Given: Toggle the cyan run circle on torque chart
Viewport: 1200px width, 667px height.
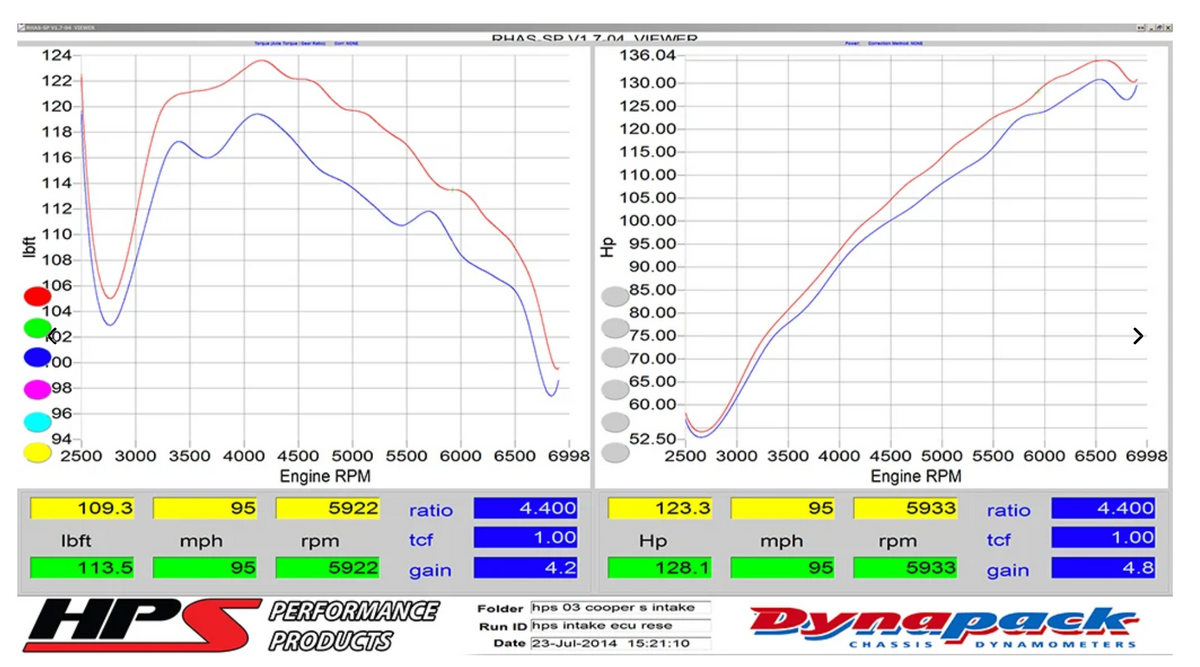Looking at the screenshot, I should point(37,422).
